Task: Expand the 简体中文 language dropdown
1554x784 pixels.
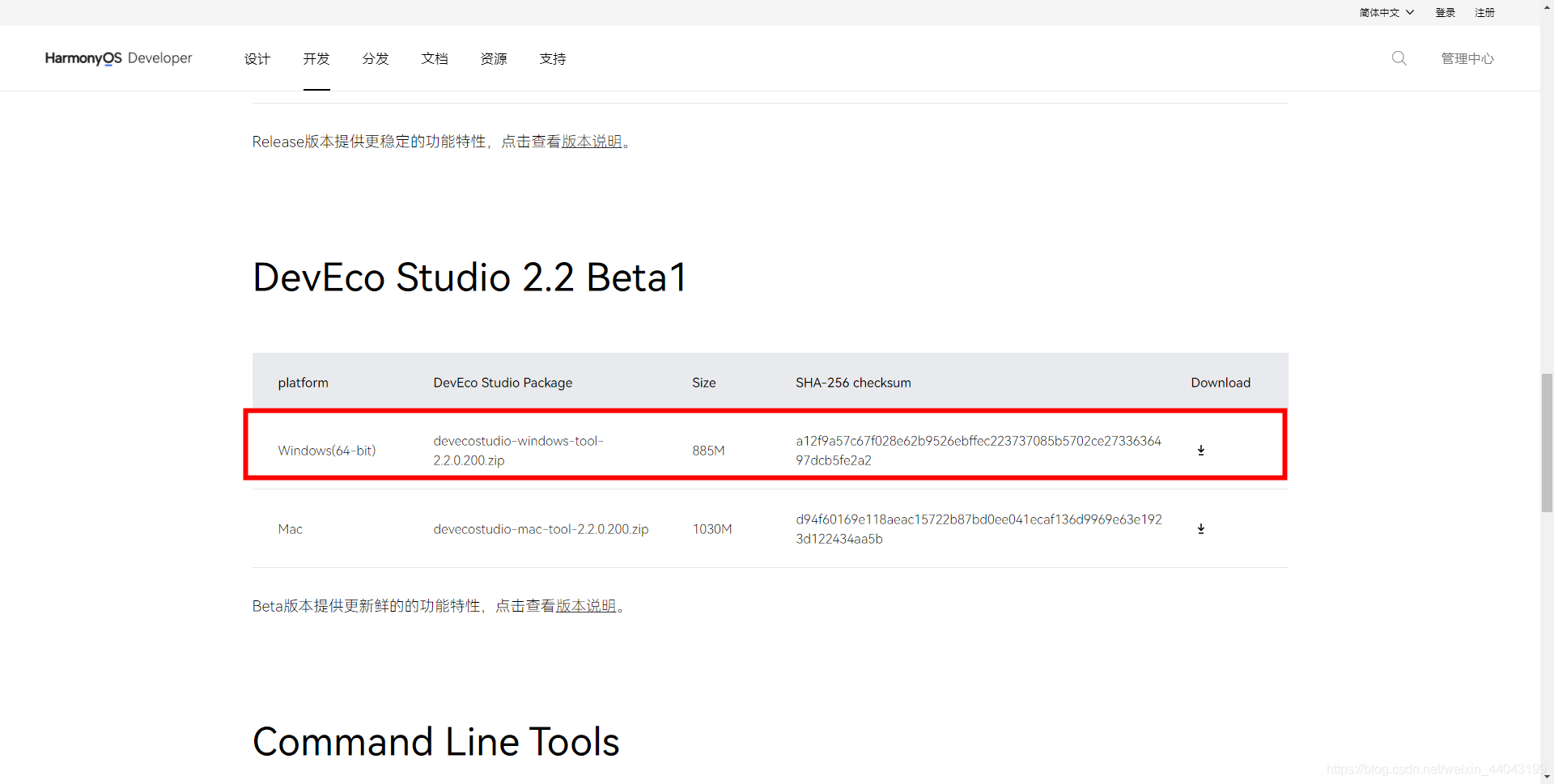Action: 1386,13
